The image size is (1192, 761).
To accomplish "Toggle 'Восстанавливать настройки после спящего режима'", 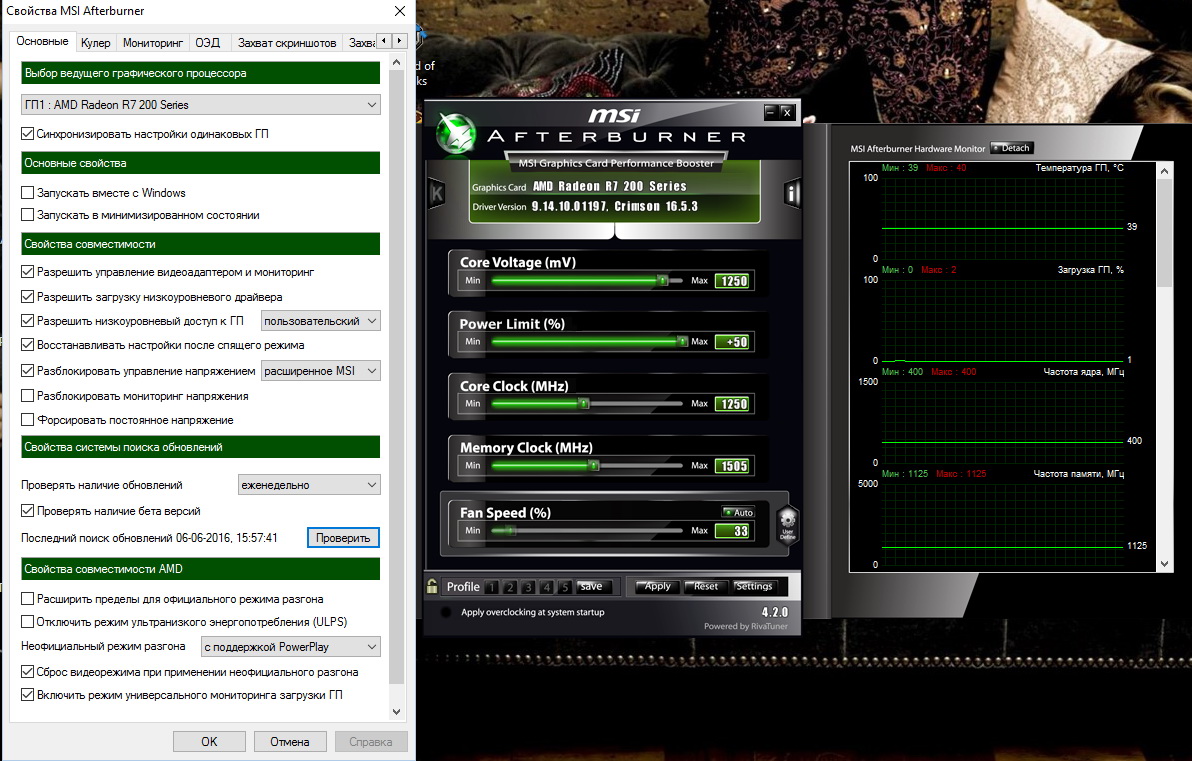I will [27, 345].
